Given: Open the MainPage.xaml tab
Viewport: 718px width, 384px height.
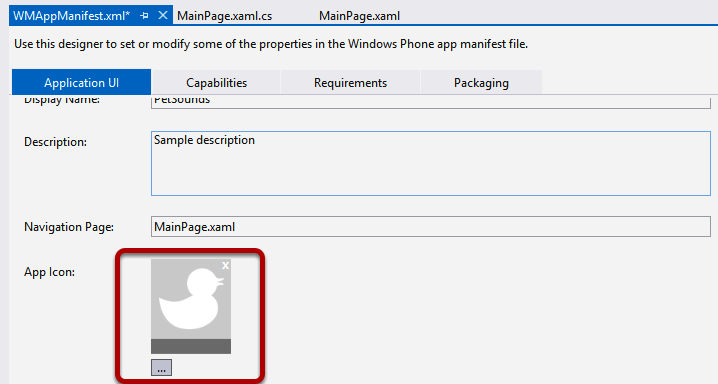Looking at the screenshot, I should coord(359,16).
